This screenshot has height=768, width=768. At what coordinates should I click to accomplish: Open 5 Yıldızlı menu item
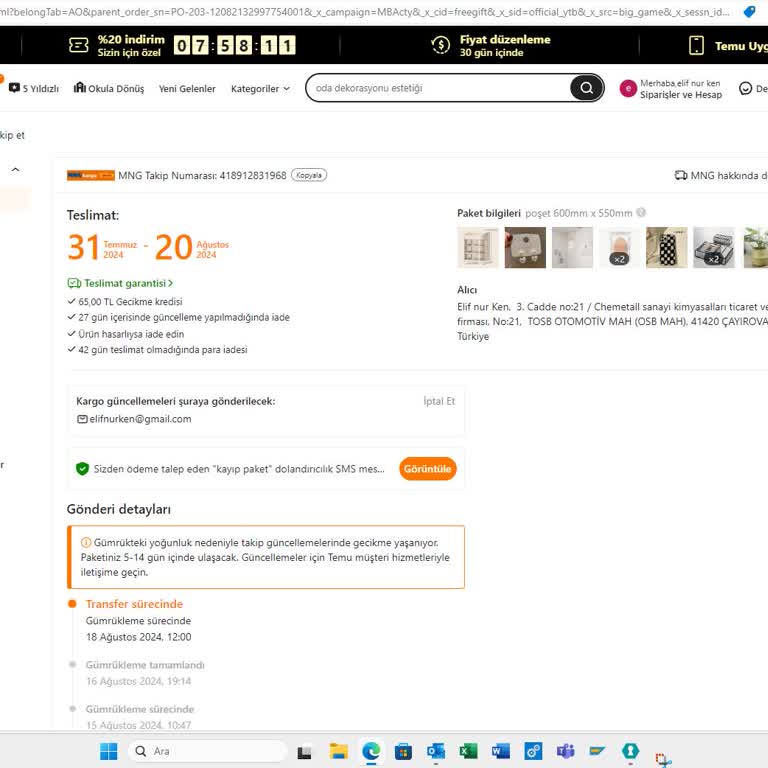tap(34, 88)
